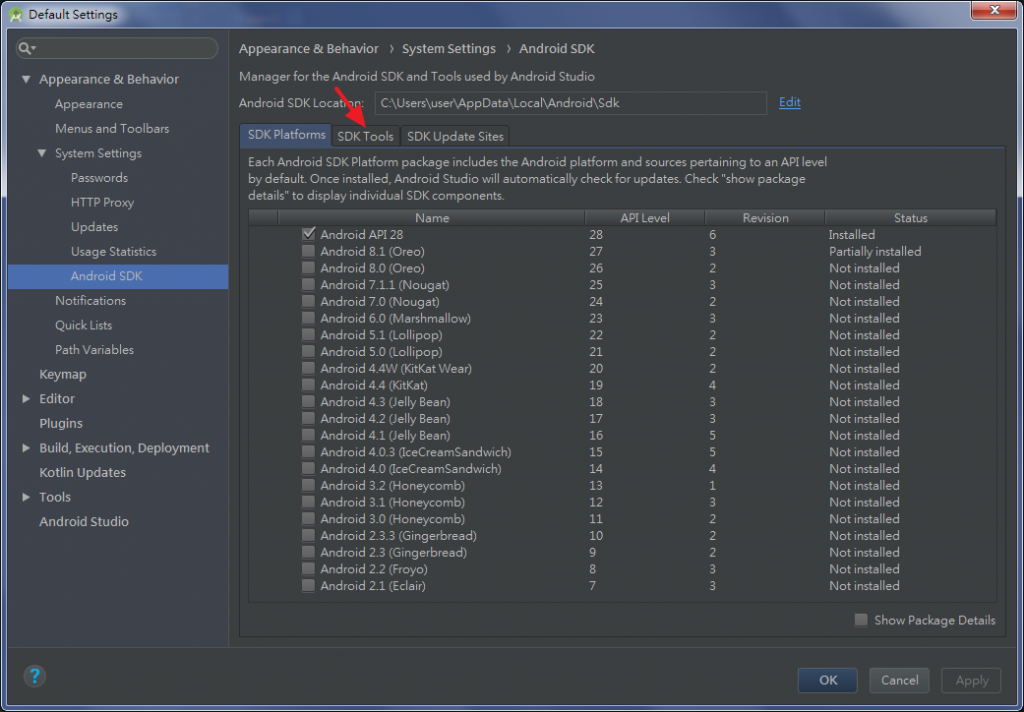The height and width of the screenshot is (712, 1024).
Task: Expand the Editor tree node
Action: (26, 398)
